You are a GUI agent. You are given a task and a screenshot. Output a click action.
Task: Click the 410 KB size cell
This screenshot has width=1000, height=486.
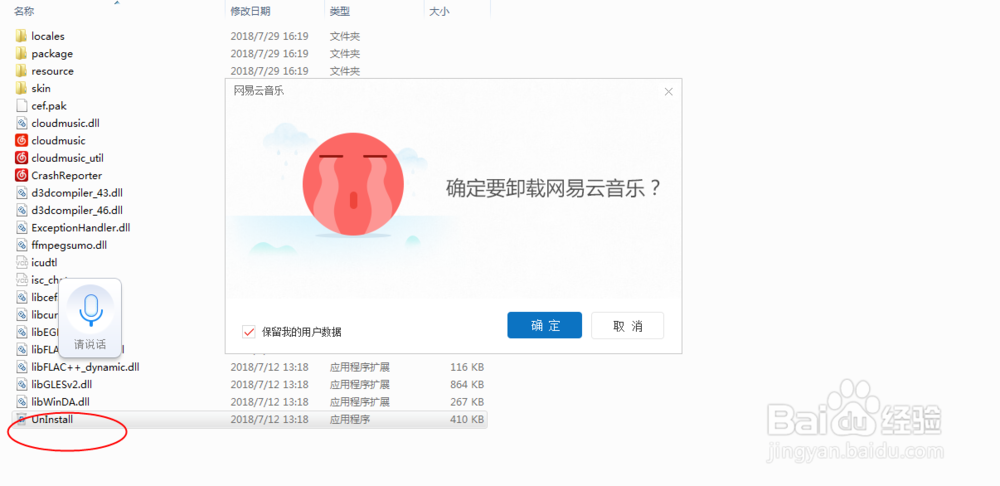(467, 419)
